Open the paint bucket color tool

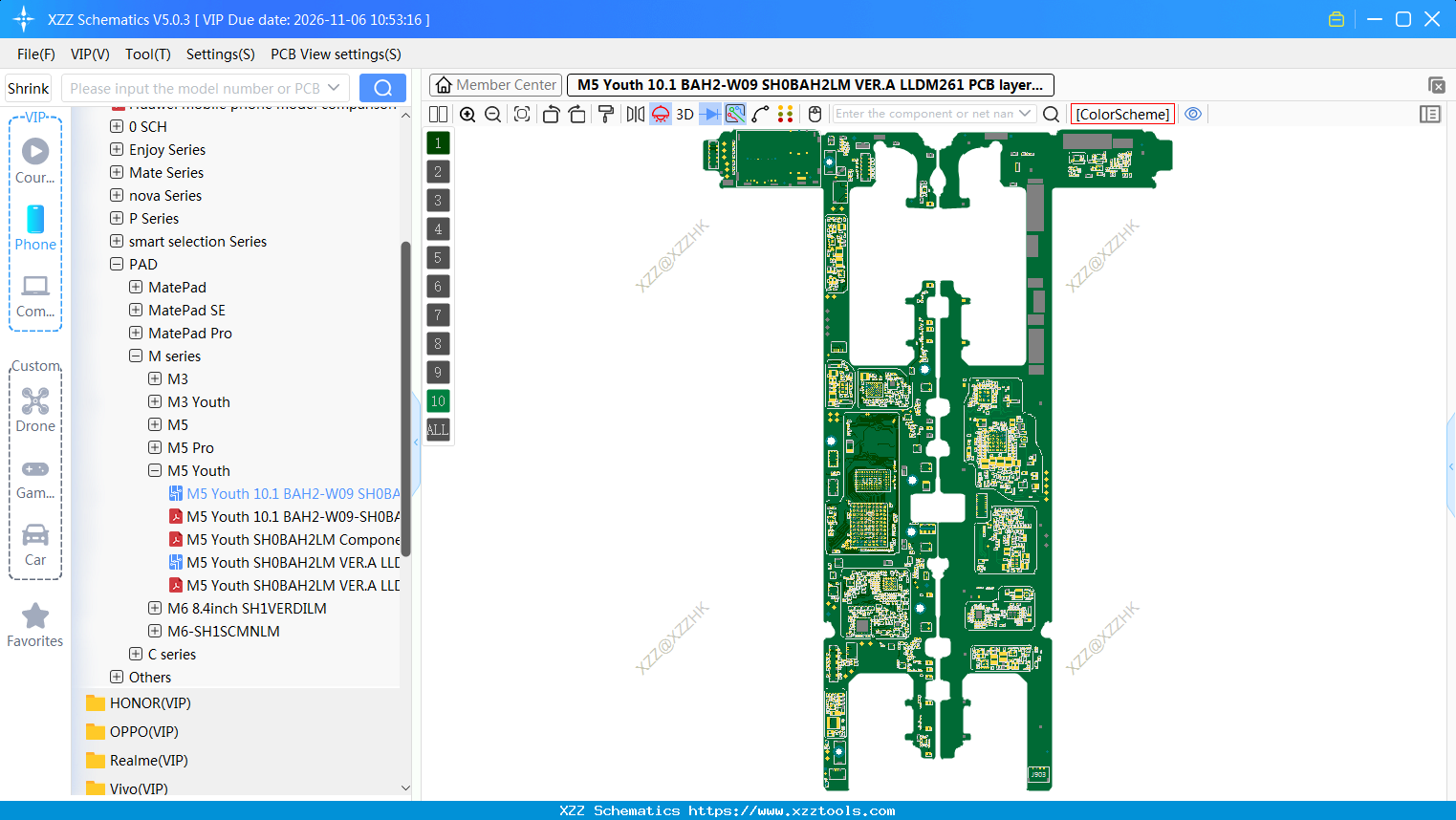coord(605,114)
